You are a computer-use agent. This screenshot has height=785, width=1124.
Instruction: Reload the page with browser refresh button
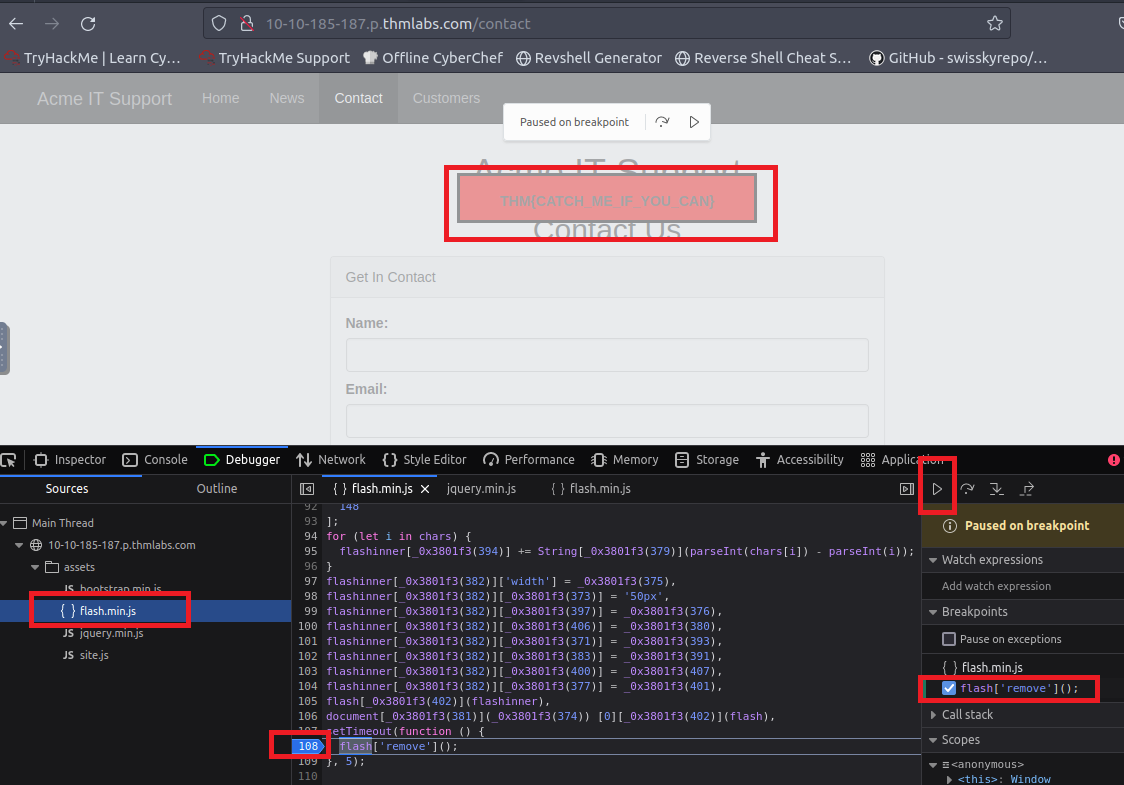point(88,23)
